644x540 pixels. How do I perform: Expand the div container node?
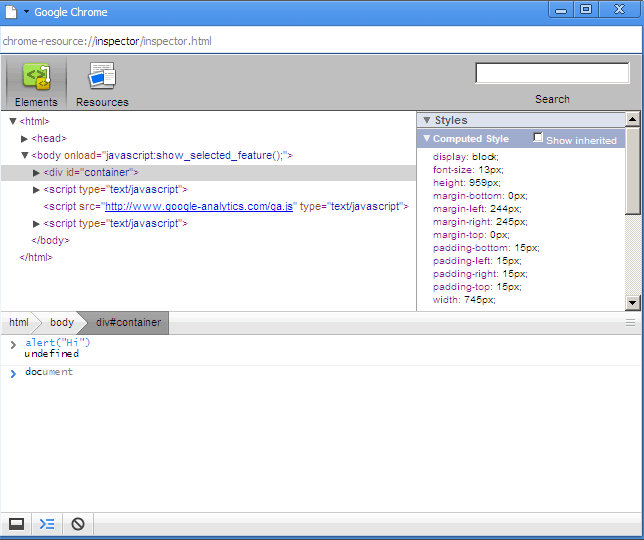point(37,173)
